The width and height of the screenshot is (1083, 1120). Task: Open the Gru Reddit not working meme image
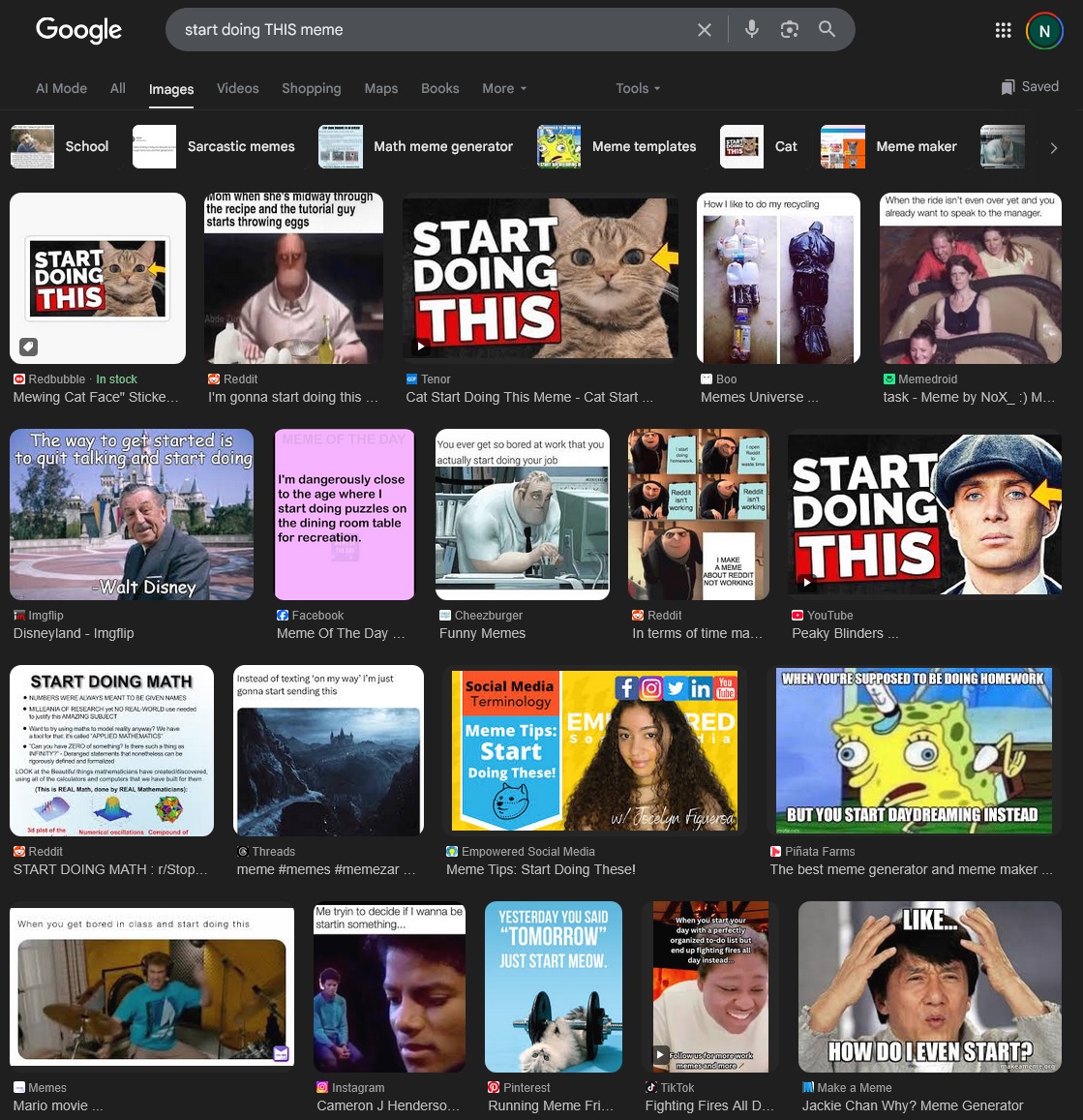(x=699, y=514)
